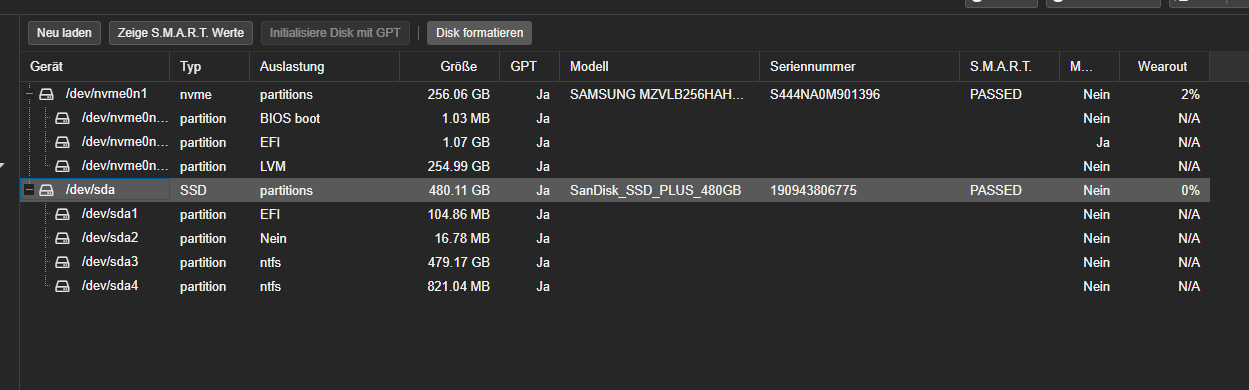Select the /dev/sda3 partition icon
1249x390 pixels.
coord(62,262)
